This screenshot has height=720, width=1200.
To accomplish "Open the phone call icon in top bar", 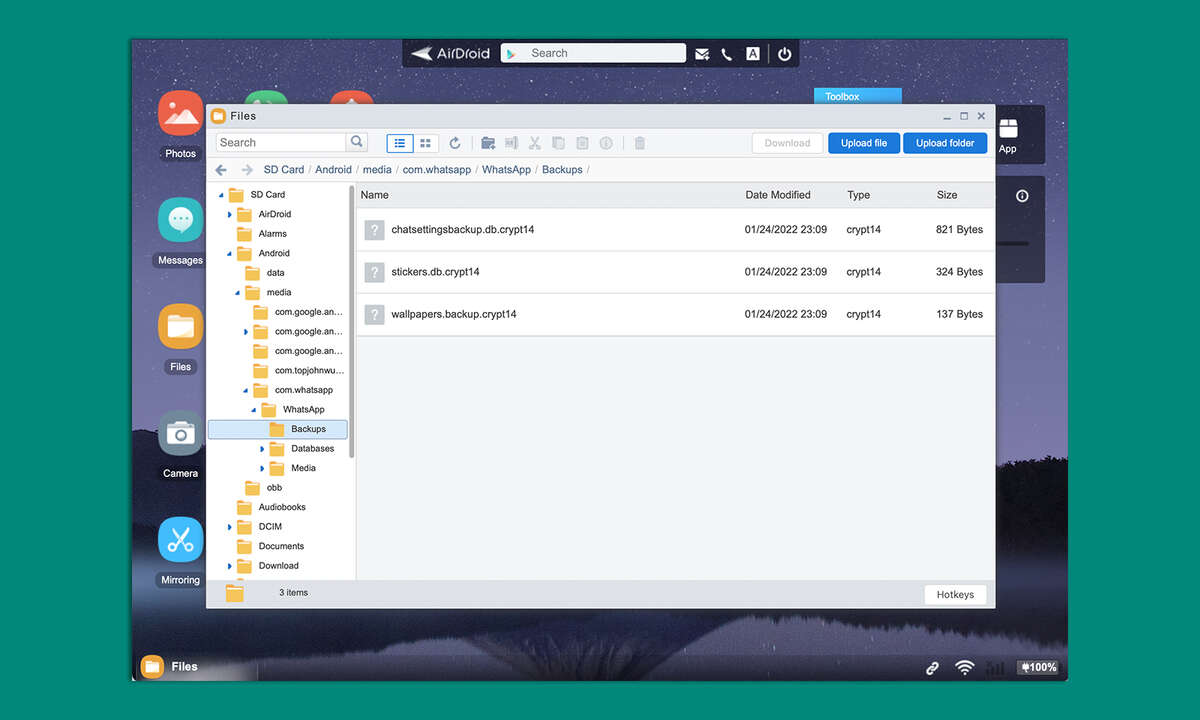I will coord(727,54).
